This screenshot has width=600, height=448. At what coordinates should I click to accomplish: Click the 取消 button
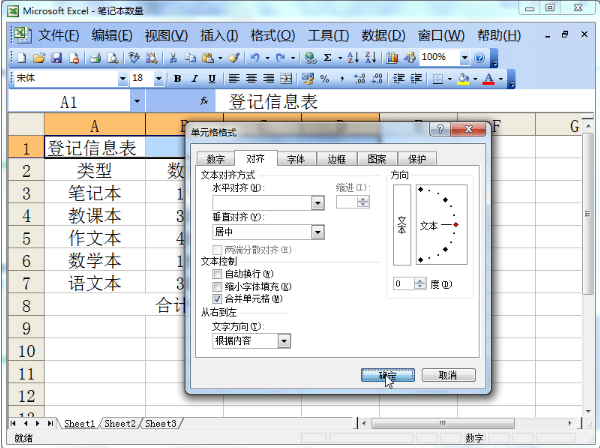[448, 375]
